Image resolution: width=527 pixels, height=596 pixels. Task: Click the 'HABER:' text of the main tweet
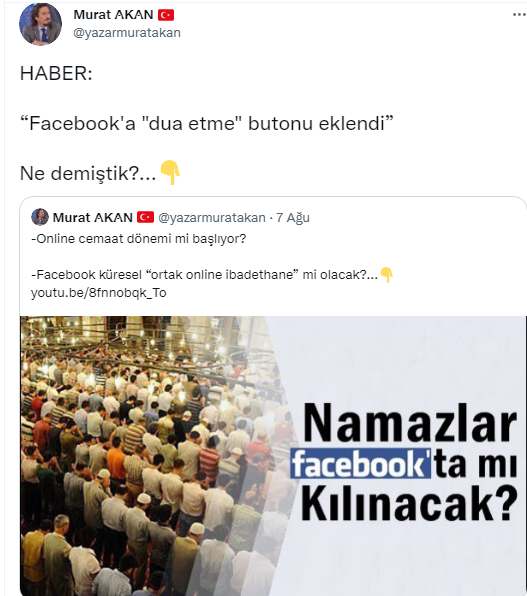pyautogui.click(x=56, y=73)
